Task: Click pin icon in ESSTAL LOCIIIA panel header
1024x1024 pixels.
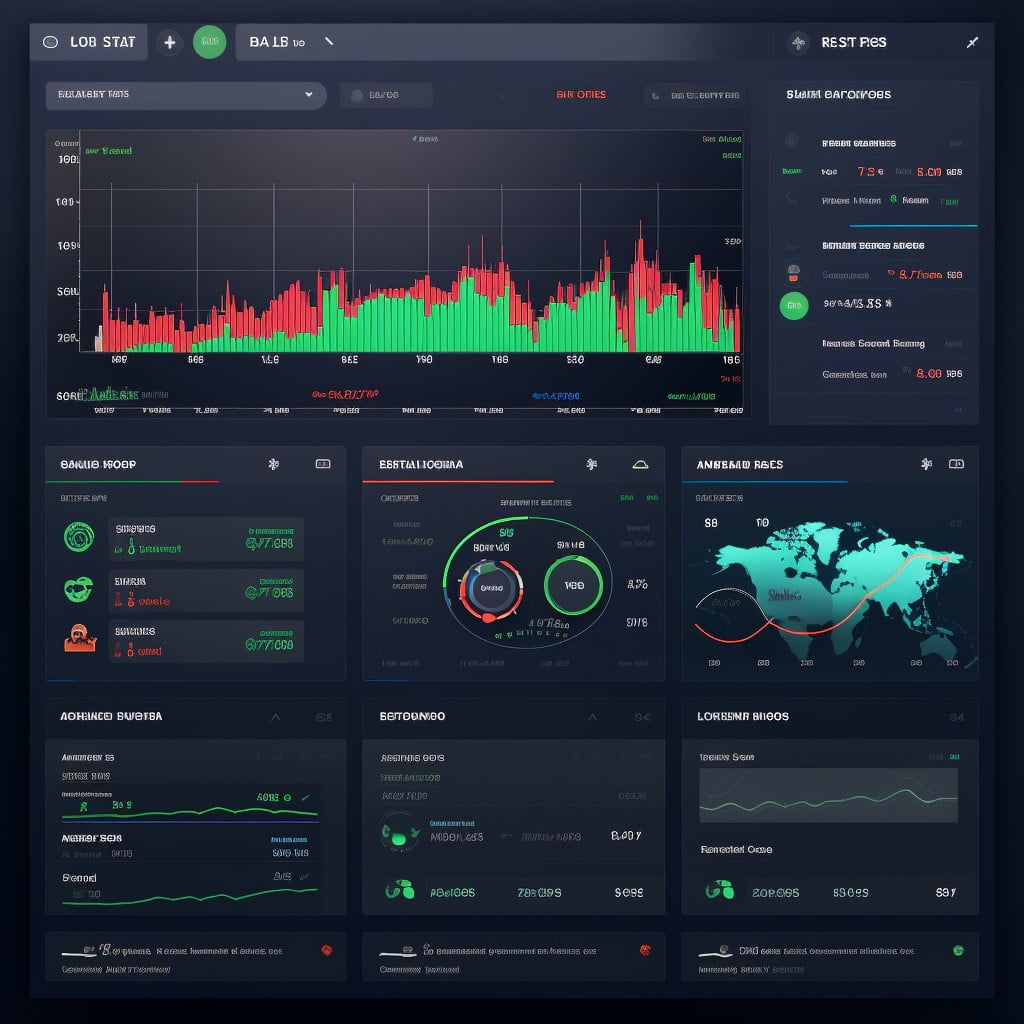Action: [592, 464]
